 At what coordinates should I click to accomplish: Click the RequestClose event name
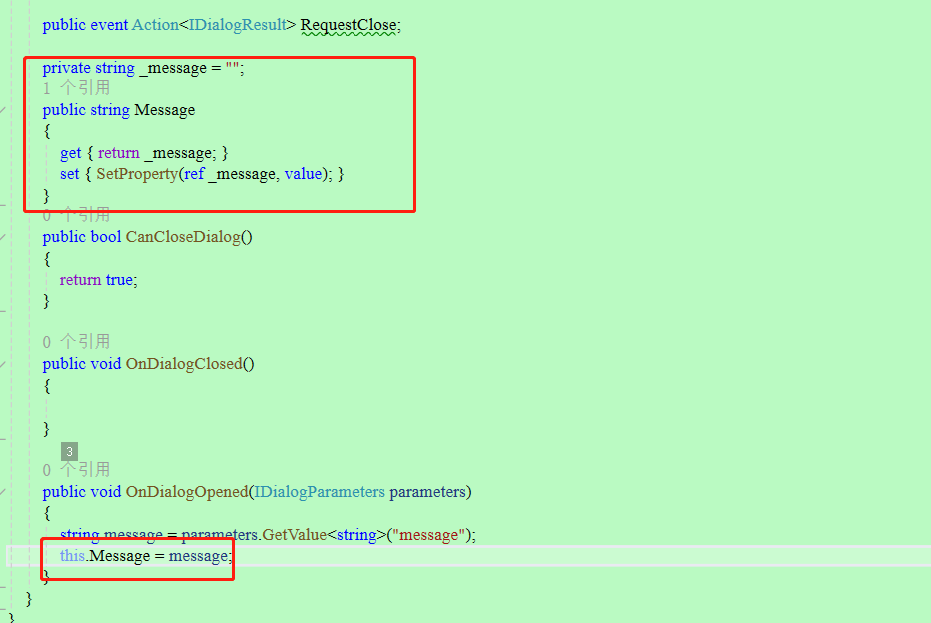coord(349,25)
